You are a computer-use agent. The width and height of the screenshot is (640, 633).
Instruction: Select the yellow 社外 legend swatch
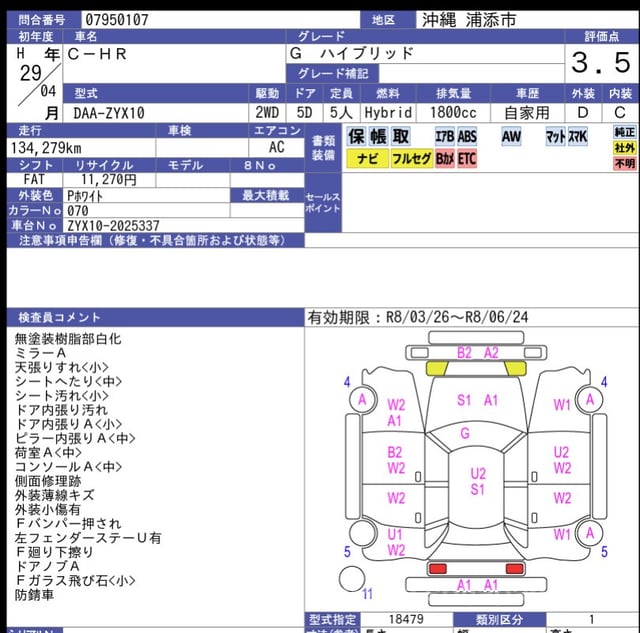click(x=624, y=147)
